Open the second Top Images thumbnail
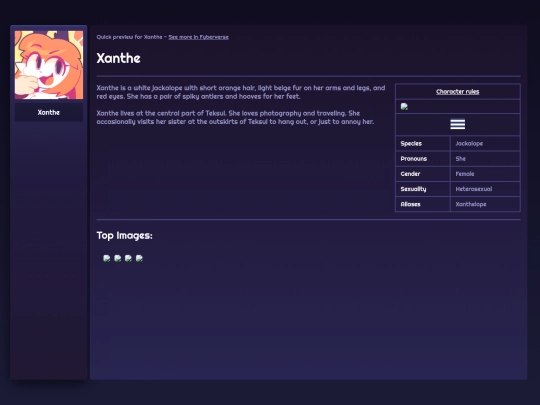The image size is (540, 405). 118,258
